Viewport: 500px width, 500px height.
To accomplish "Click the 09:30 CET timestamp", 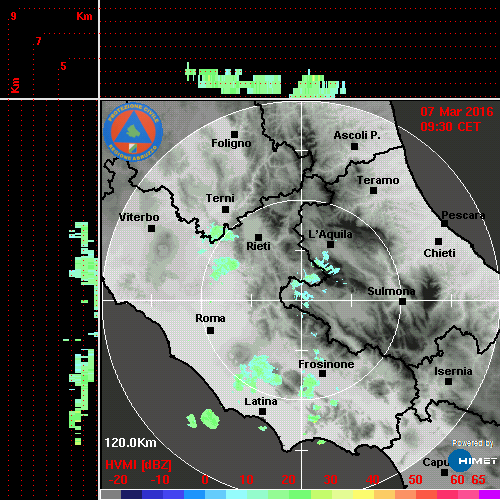I will tap(450, 127).
